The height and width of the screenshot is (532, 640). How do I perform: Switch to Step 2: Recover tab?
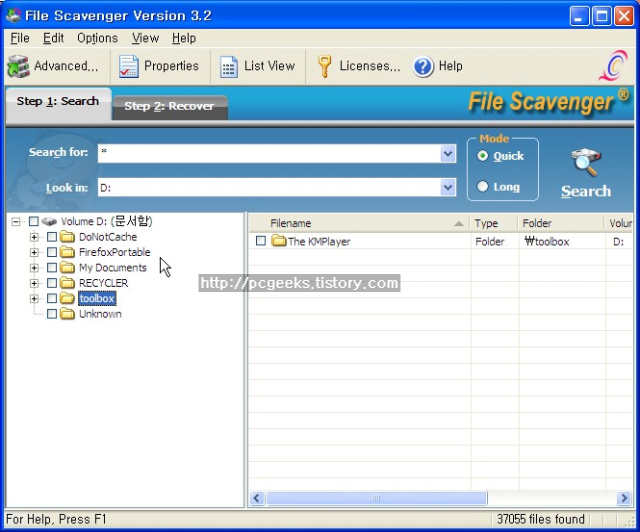pyautogui.click(x=169, y=107)
